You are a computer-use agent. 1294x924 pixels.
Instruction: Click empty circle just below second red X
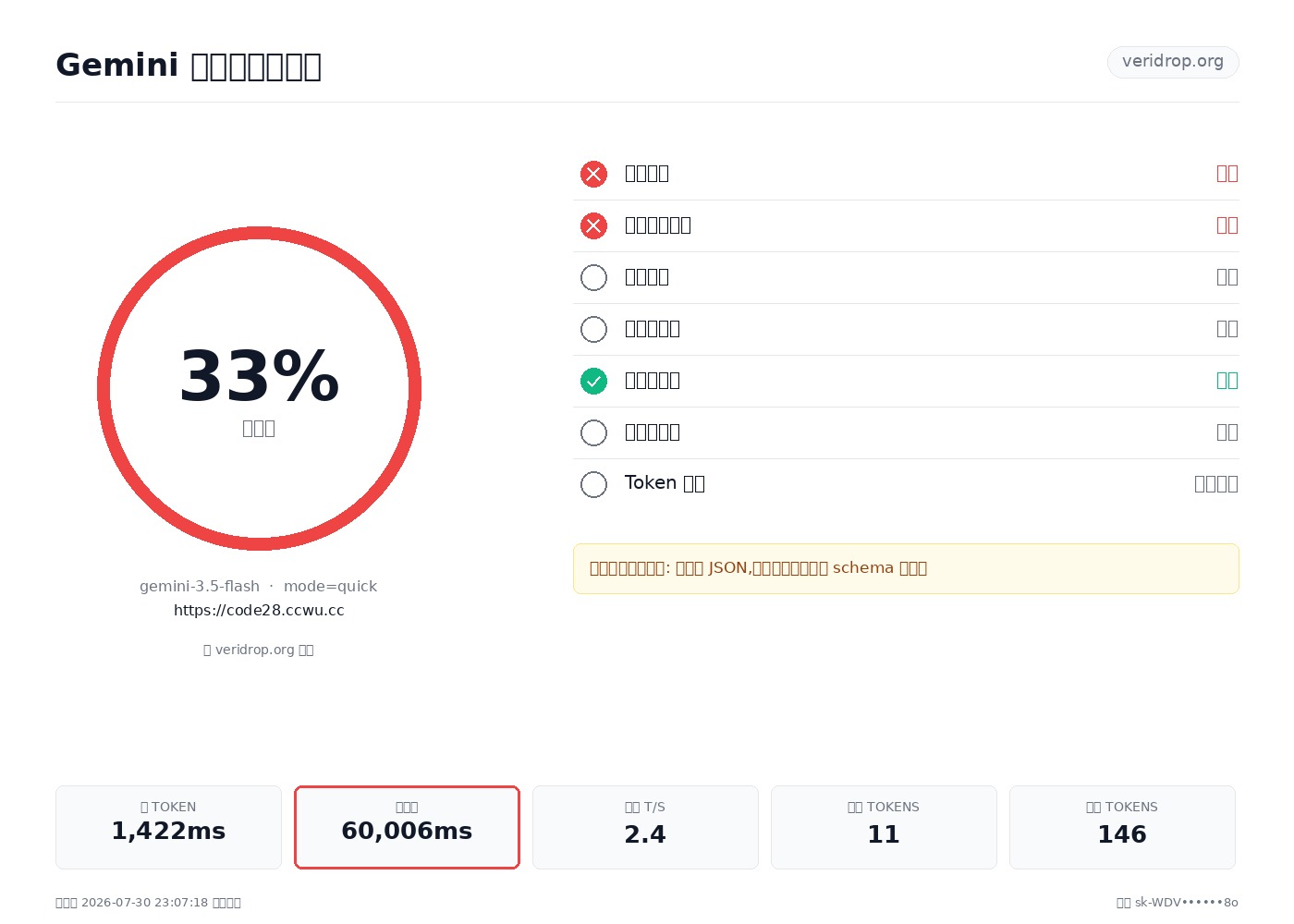(x=593, y=277)
